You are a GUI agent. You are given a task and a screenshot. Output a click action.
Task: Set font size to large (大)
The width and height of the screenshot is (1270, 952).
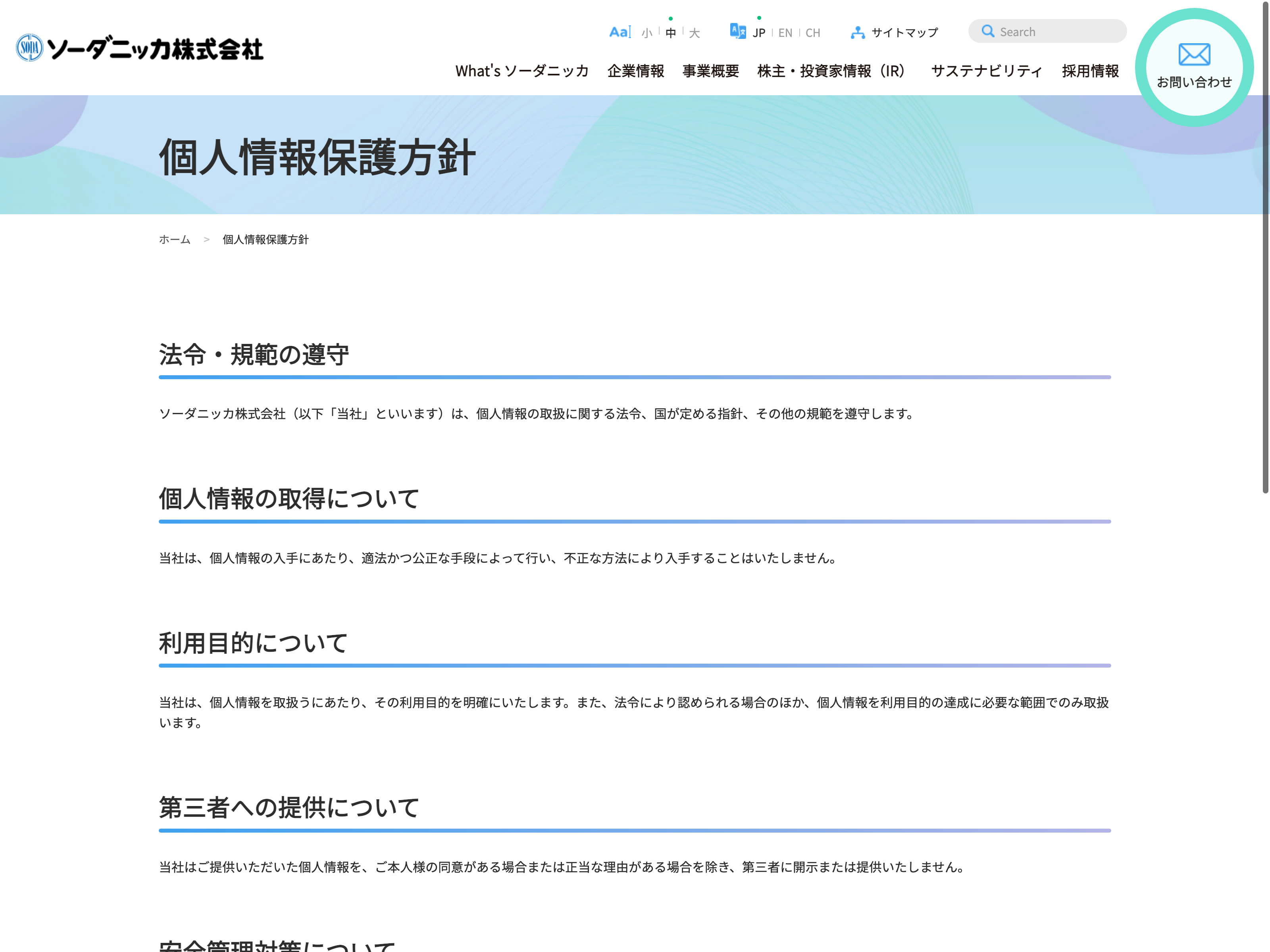click(x=695, y=33)
